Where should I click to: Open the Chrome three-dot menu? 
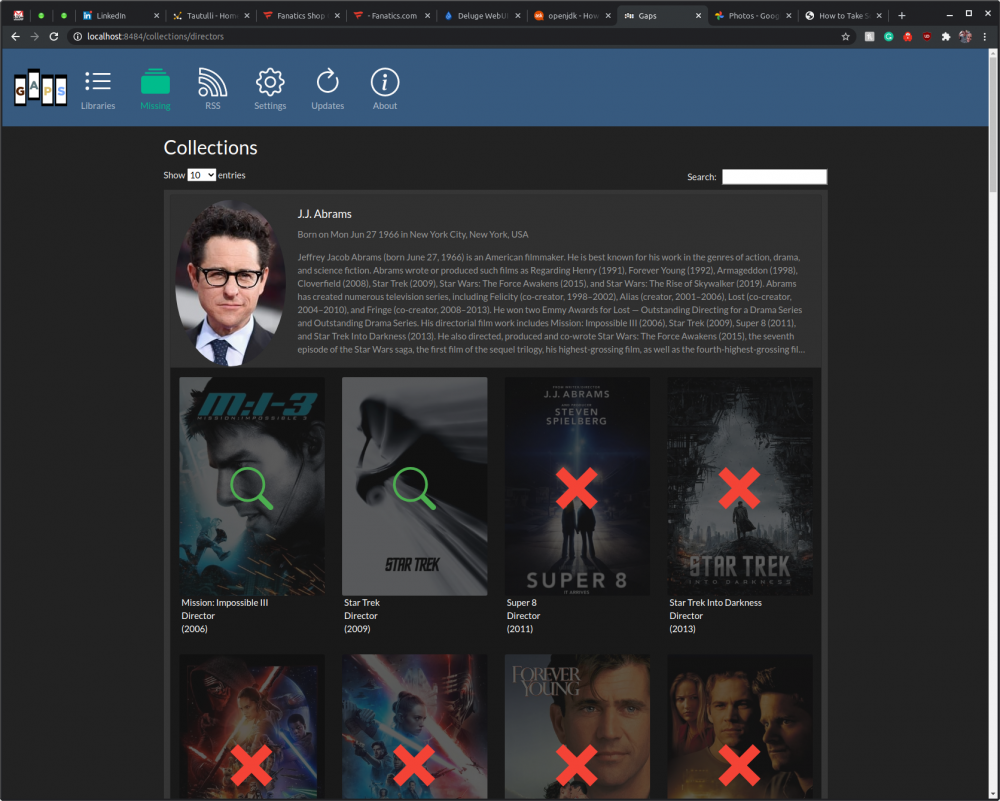point(985,36)
